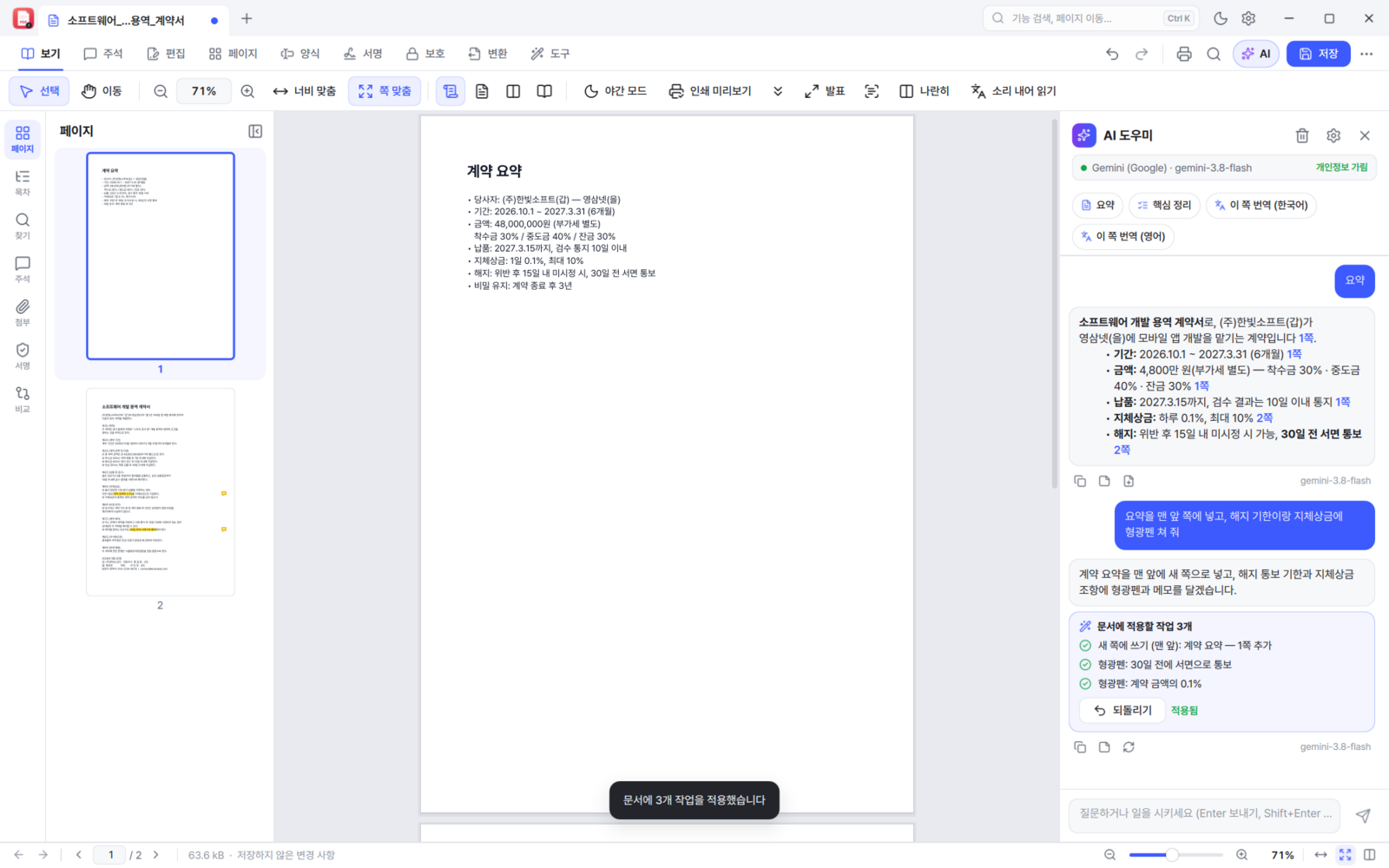This screenshot has height=868, width=1389.
Task: Open the three-dot more menu
Action: tap(1366, 54)
